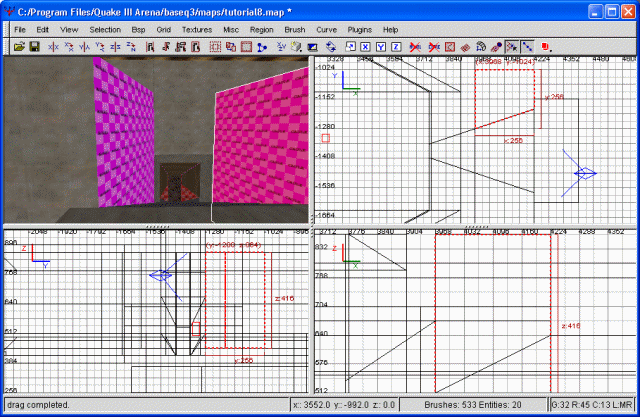Image resolution: width=640 pixels, height=417 pixels.
Task: Toggle the X scale lock button
Action: tap(365, 47)
